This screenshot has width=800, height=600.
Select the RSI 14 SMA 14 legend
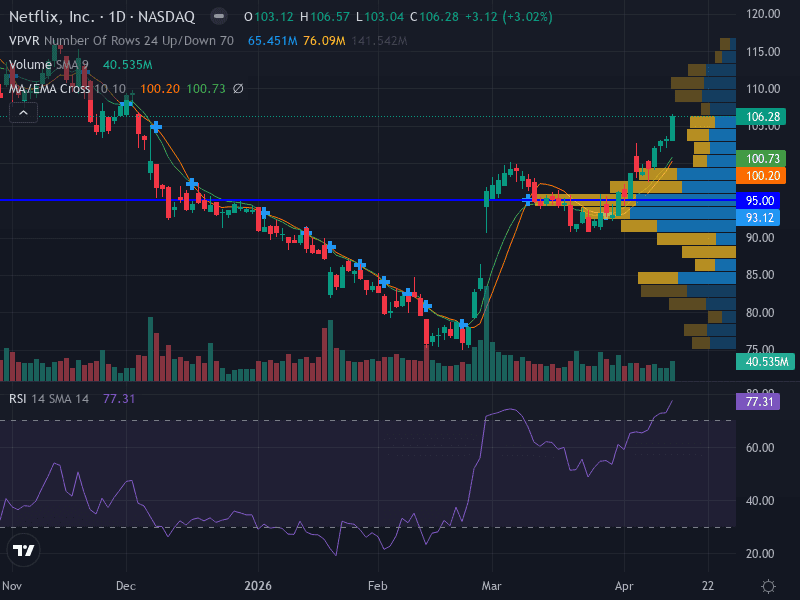pos(49,399)
